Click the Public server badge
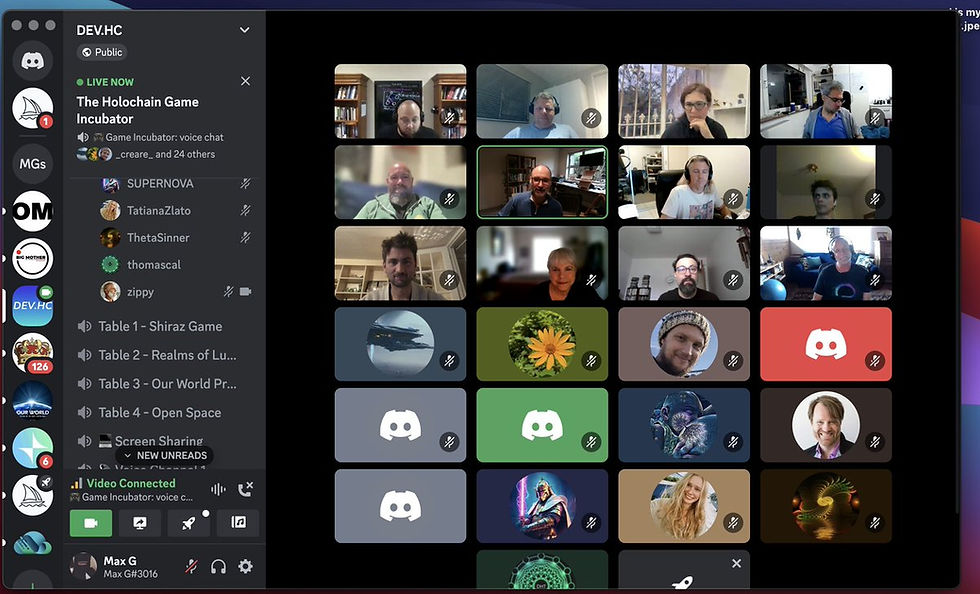Viewport: 980px width, 594px height. pyautogui.click(x=102, y=53)
